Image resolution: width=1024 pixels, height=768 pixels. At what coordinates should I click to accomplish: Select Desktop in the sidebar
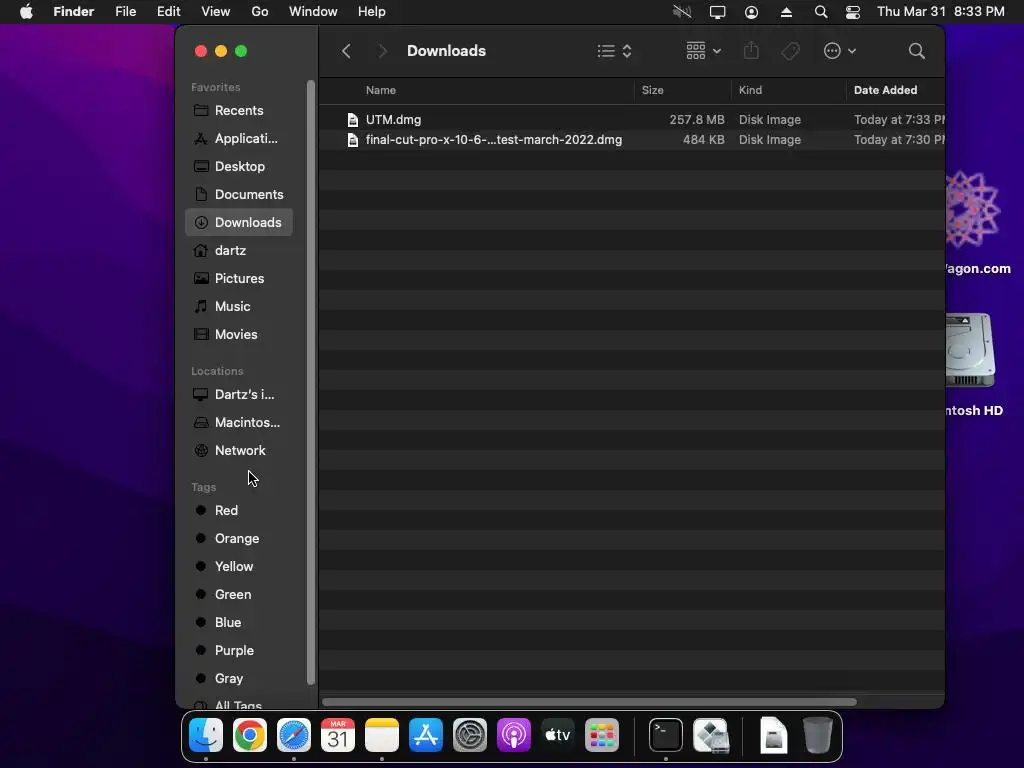coord(239,167)
